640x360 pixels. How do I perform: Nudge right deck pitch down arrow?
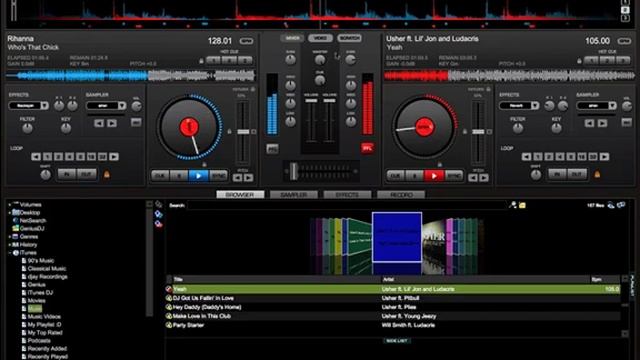[473, 178]
